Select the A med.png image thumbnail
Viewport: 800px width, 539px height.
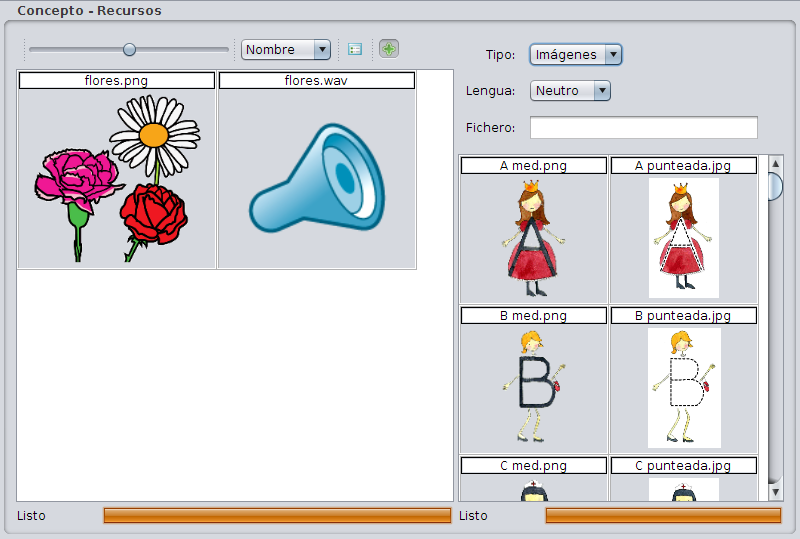tap(534, 238)
